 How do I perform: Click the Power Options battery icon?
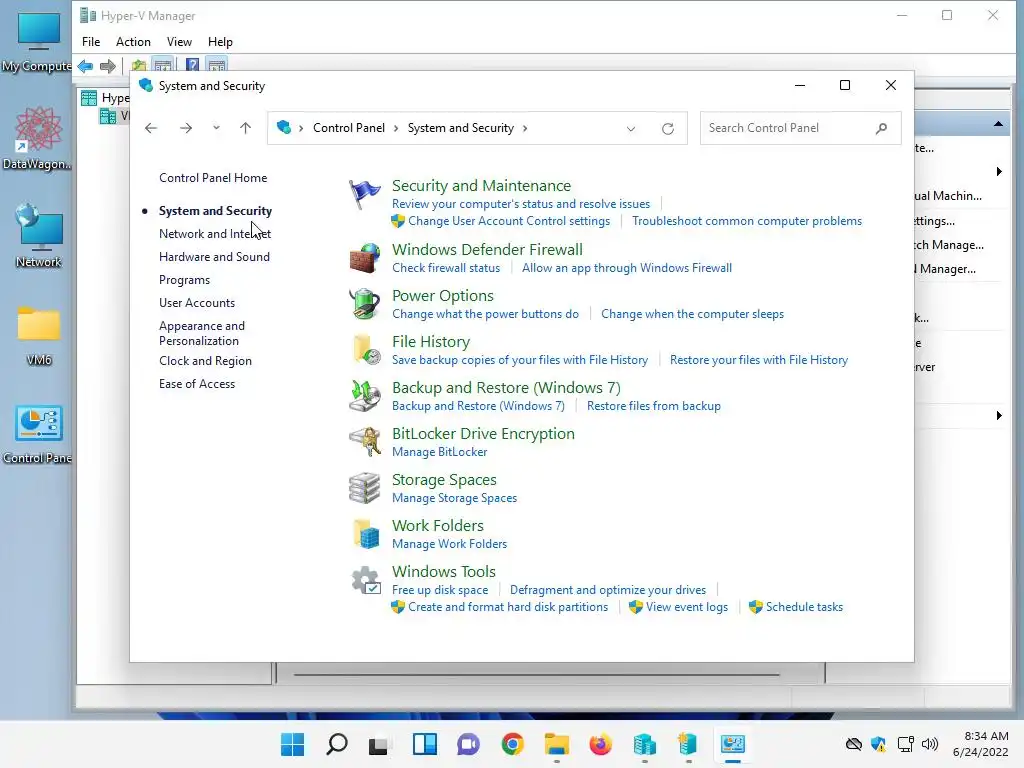coord(364,304)
